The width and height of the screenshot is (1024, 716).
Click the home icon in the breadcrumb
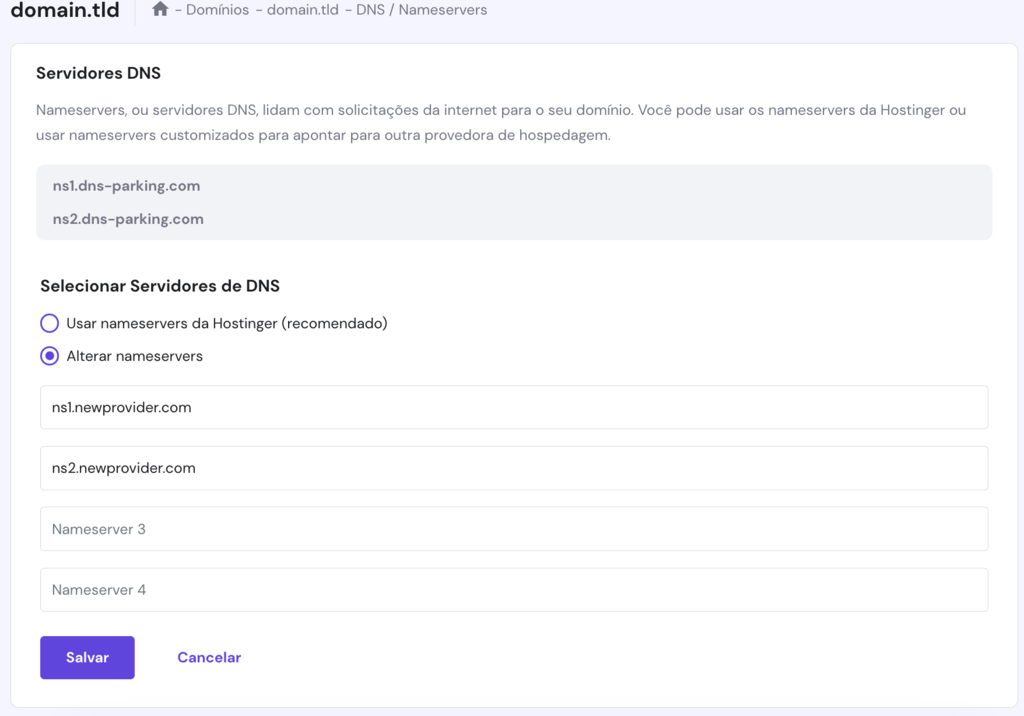[159, 9]
